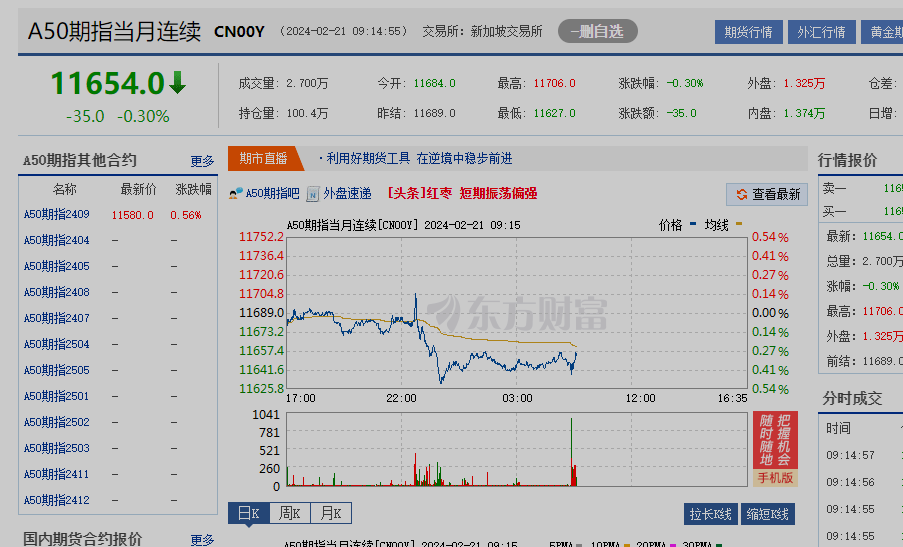The width and height of the screenshot is (903, 547).
Task: Open the red headline 红枣 短期振荡偏强
Action: point(462,193)
